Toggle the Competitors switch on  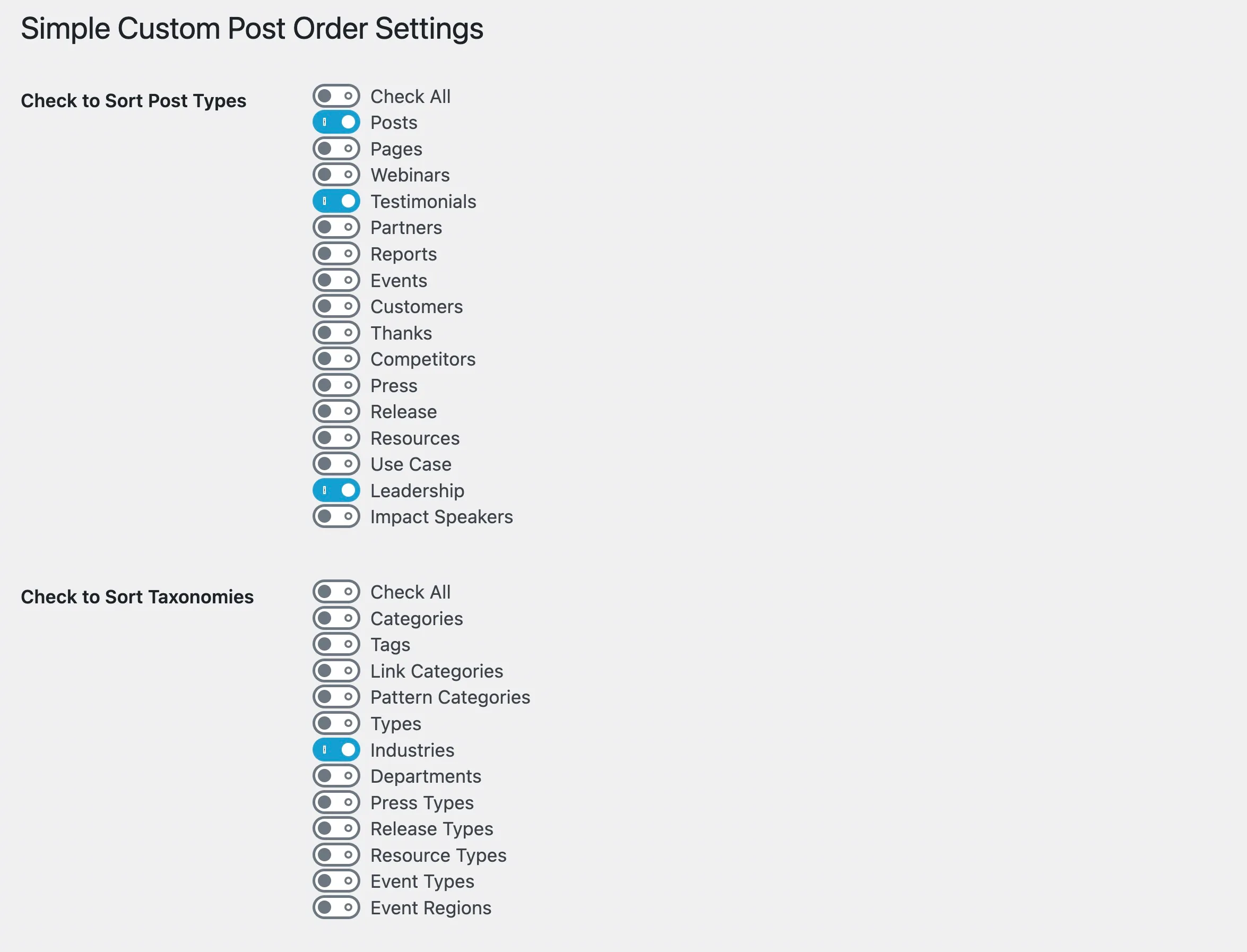(336, 359)
